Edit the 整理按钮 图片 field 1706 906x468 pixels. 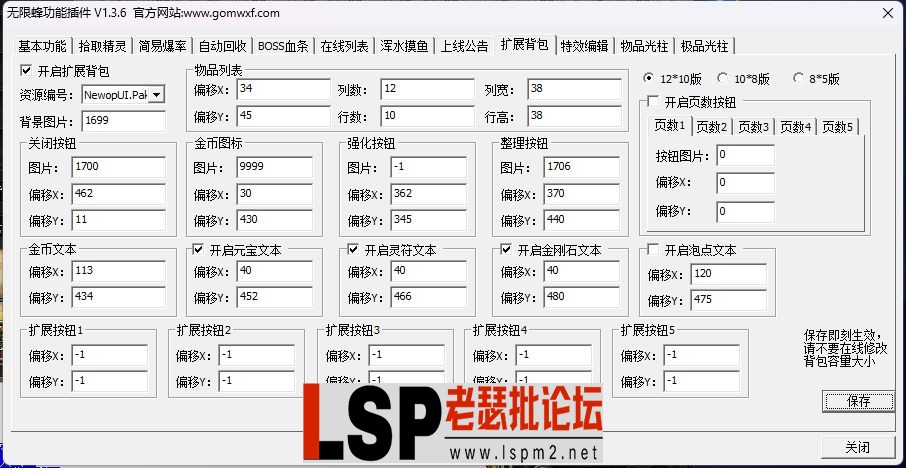coord(582,167)
